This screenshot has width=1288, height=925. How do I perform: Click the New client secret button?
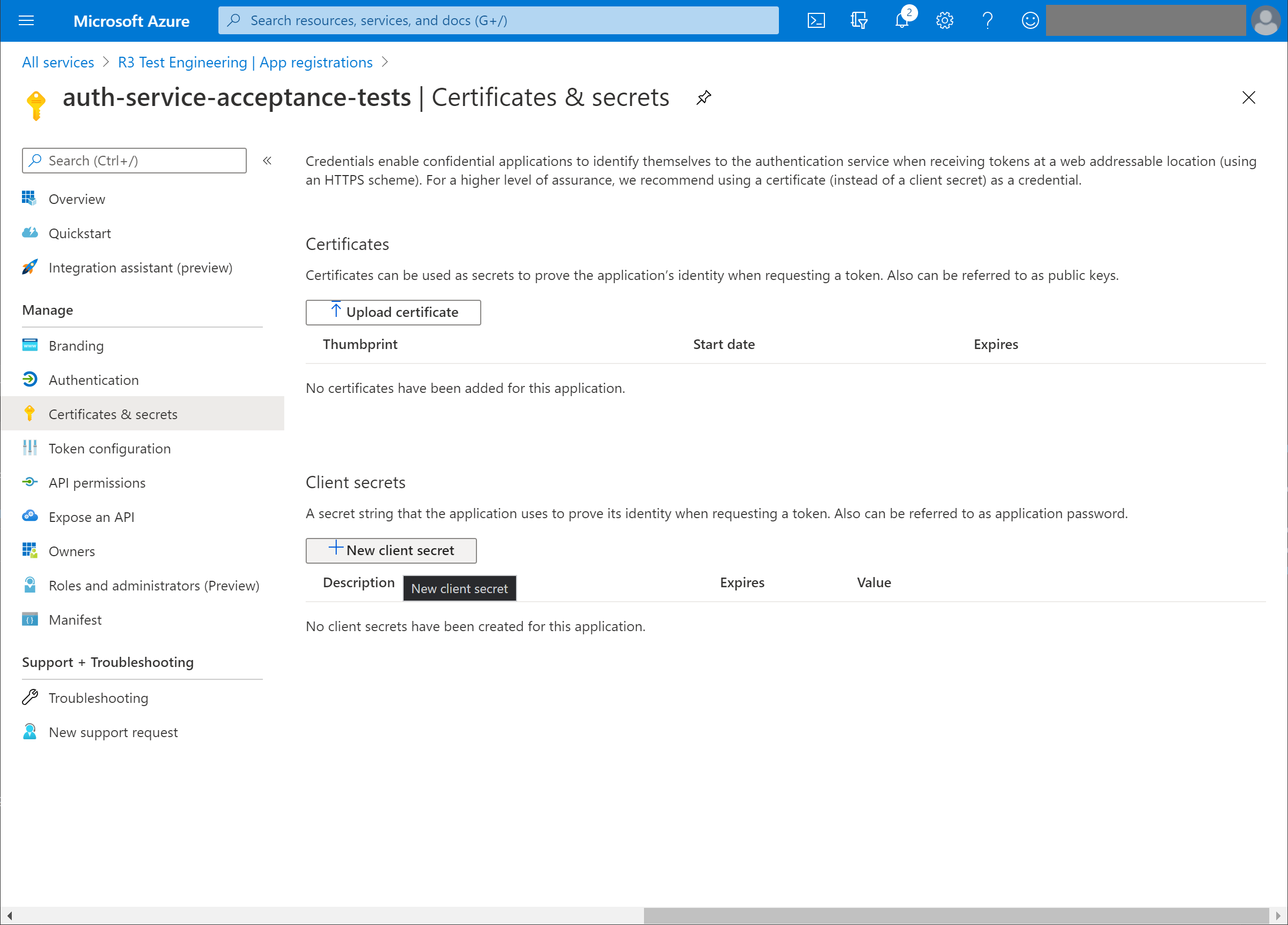(391, 550)
